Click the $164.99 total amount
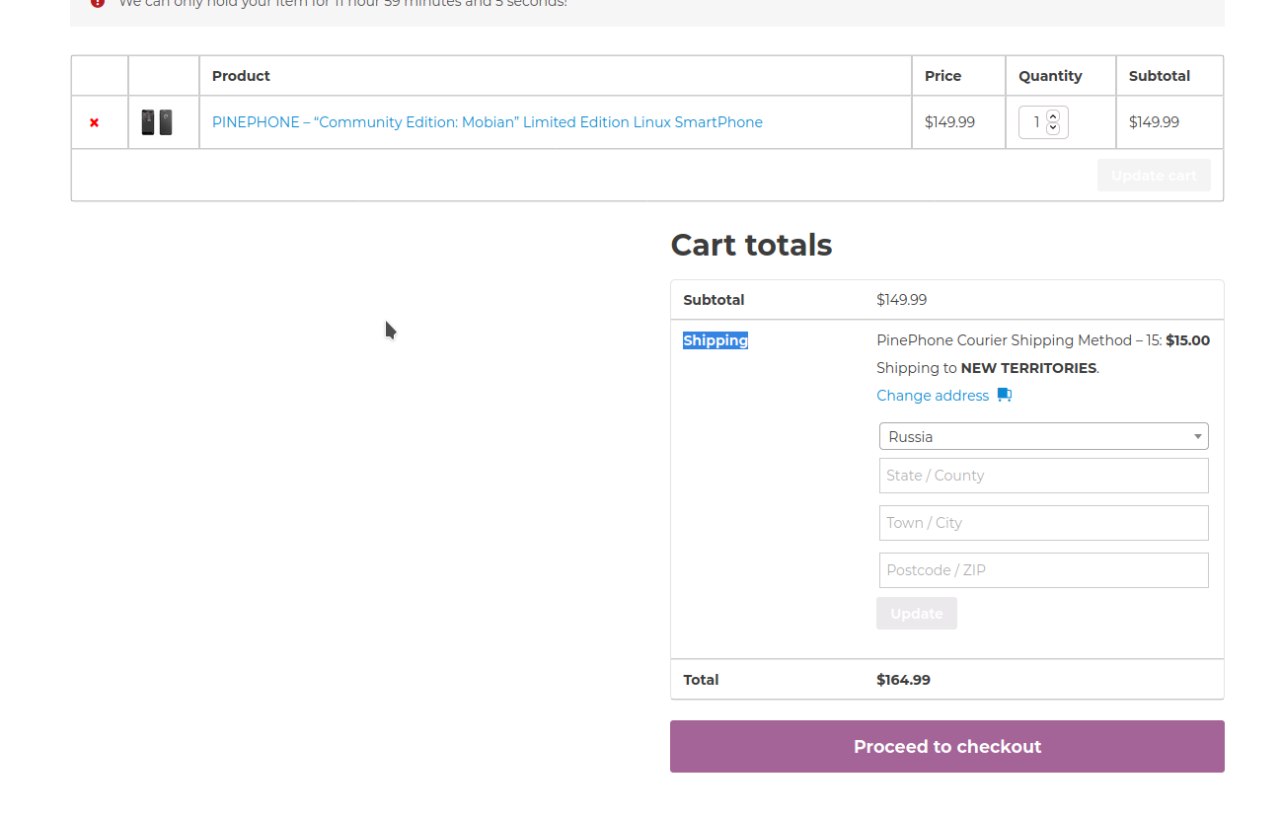 (x=903, y=680)
